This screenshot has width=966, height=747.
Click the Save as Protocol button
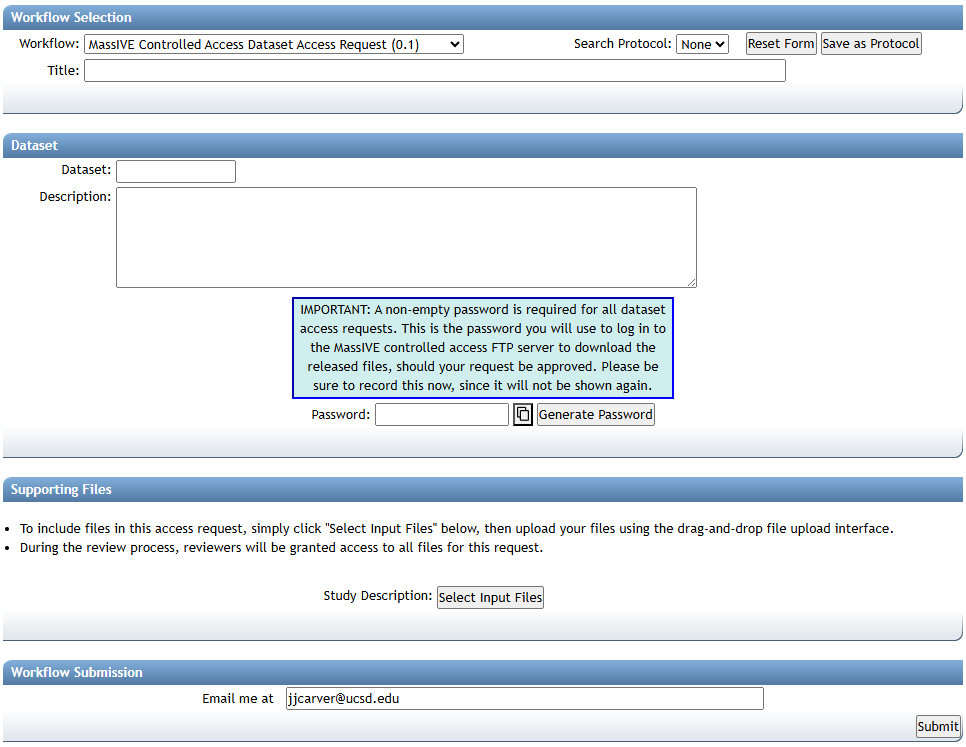tap(871, 44)
